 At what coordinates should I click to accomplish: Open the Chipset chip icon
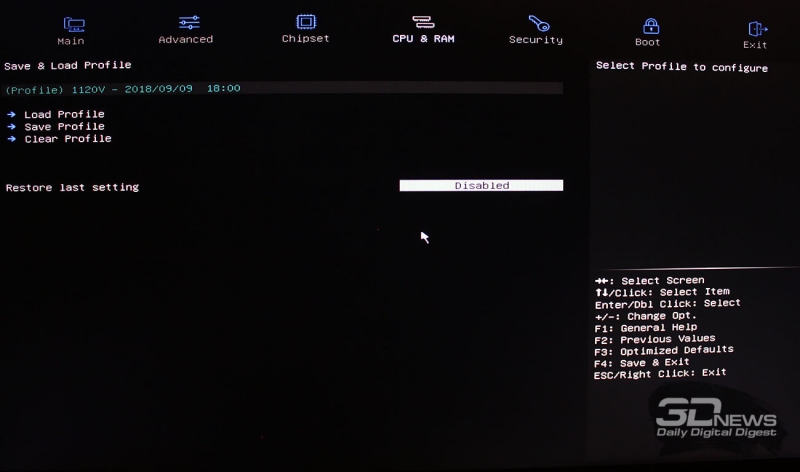[x=306, y=21]
